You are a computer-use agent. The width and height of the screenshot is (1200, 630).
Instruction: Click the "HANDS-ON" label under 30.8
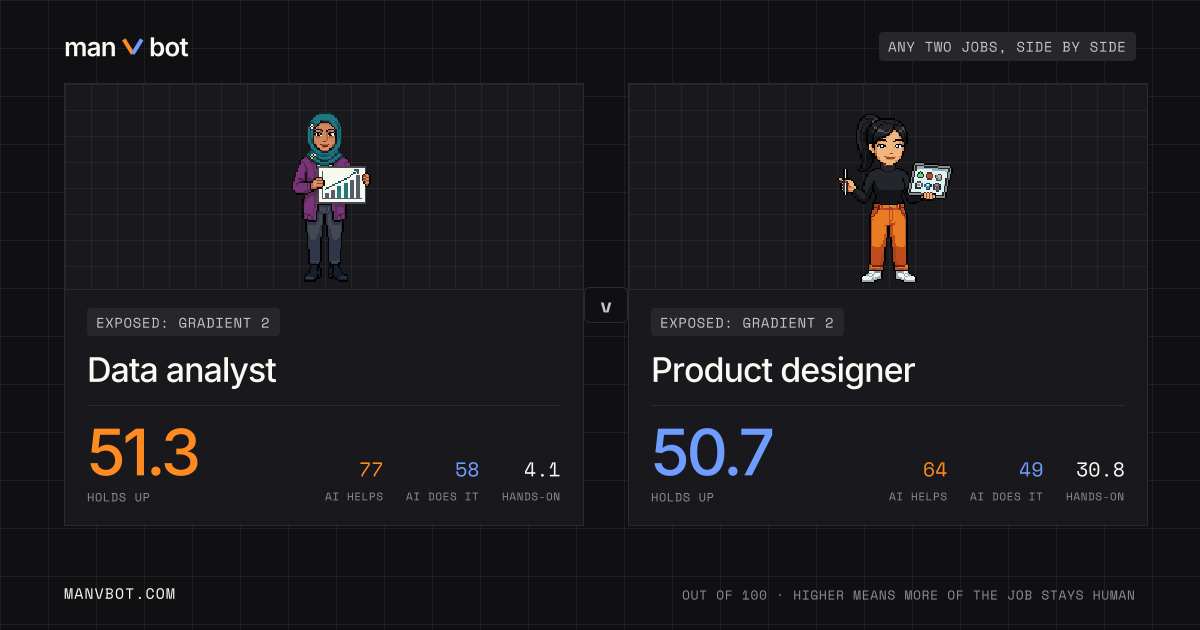pos(1095,497)
